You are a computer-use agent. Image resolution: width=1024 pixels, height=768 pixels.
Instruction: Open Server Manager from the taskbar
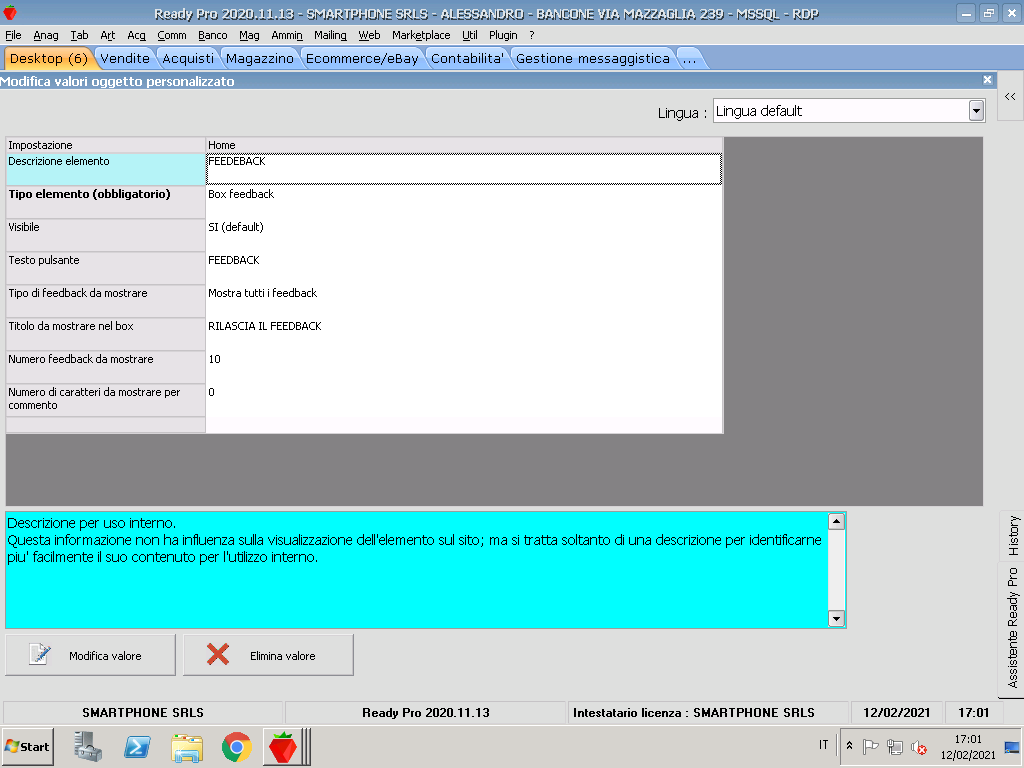[88, 746]
